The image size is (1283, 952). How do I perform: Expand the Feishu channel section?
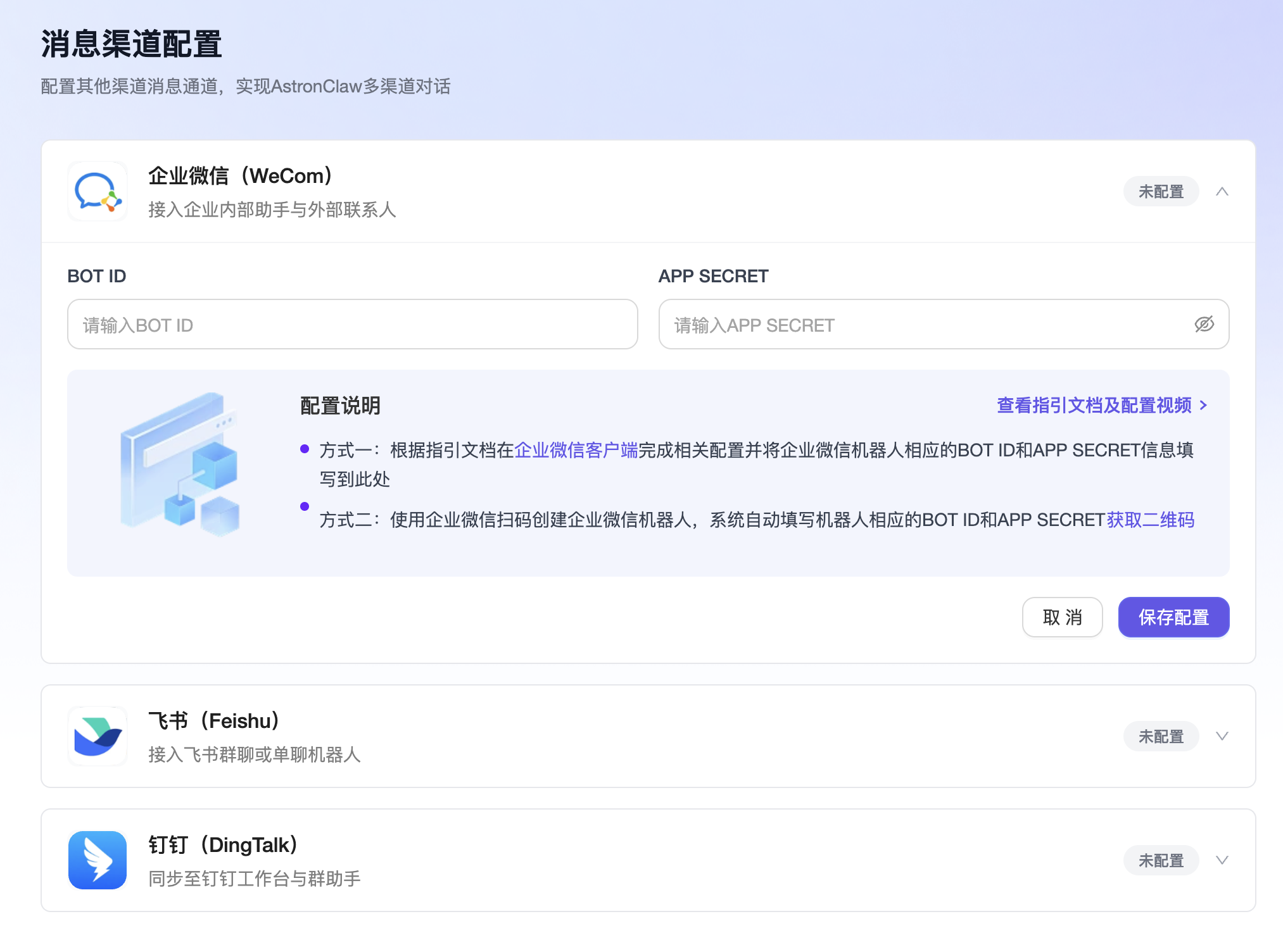1221,736
